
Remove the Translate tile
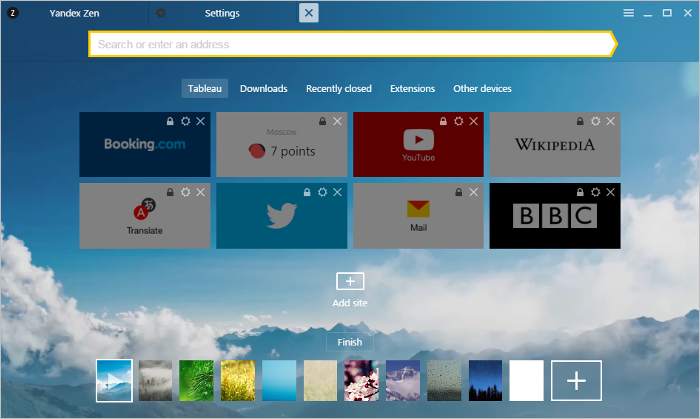point(200,192)
